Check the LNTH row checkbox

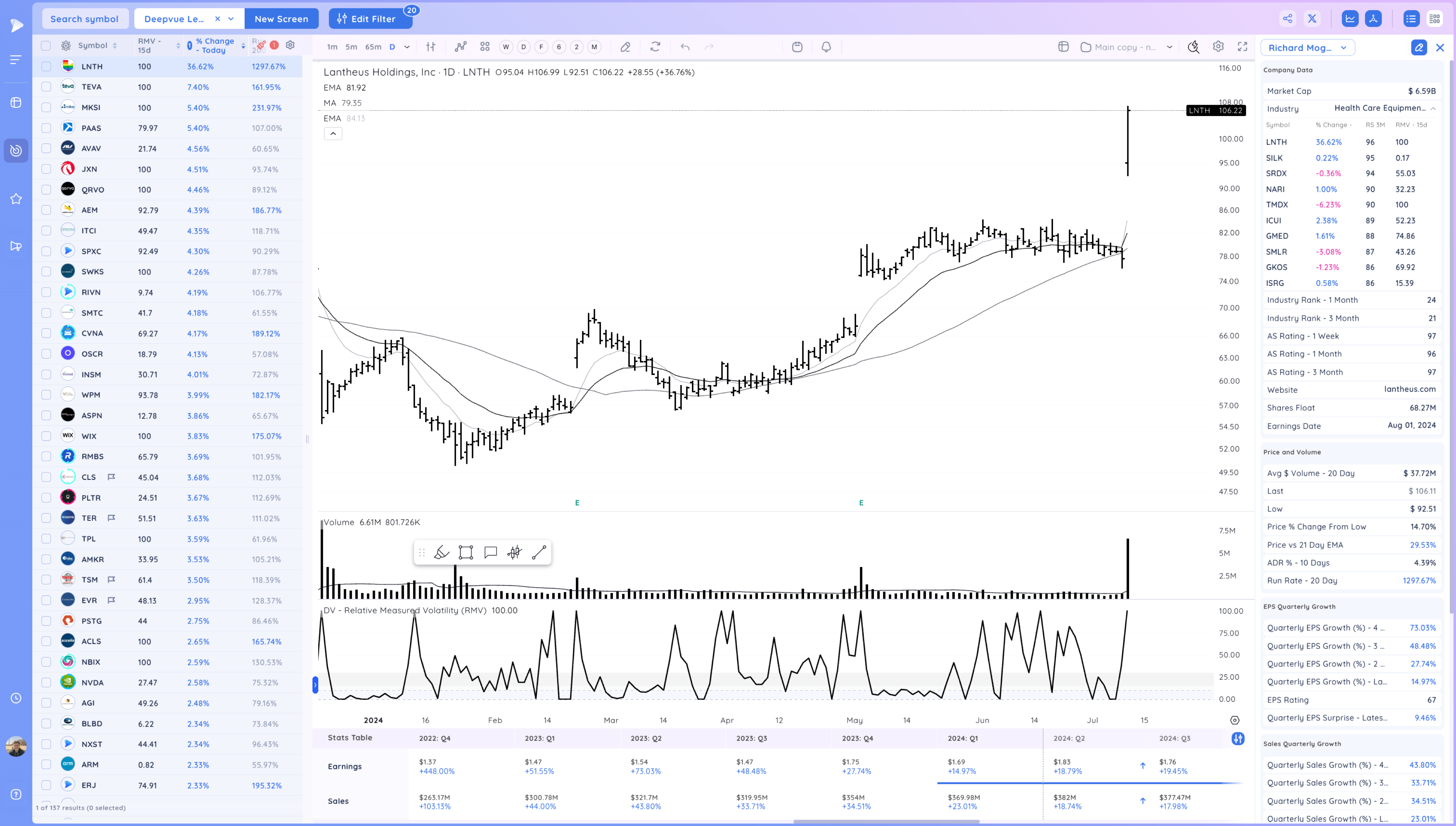[47, 66]
